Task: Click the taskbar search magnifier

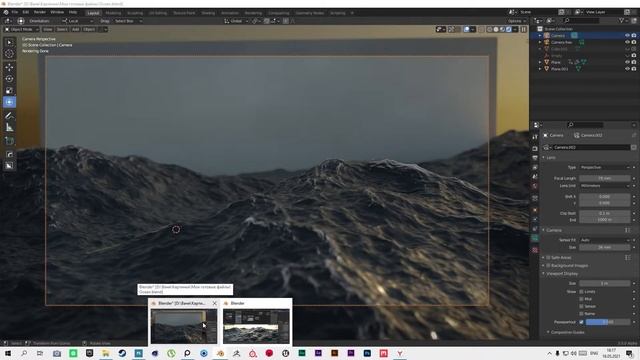Action: [x=24, y=353]
